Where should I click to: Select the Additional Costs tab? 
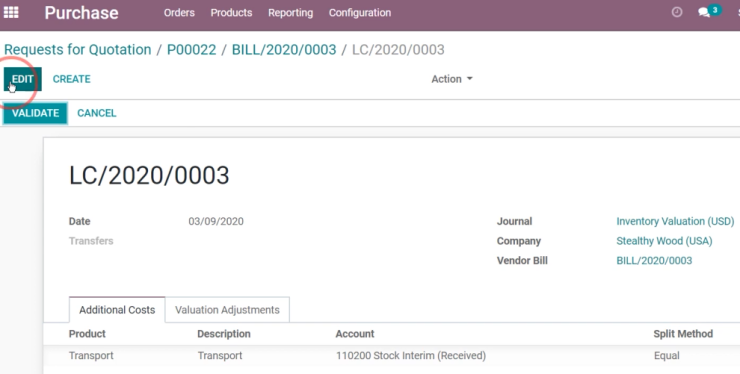117,310
